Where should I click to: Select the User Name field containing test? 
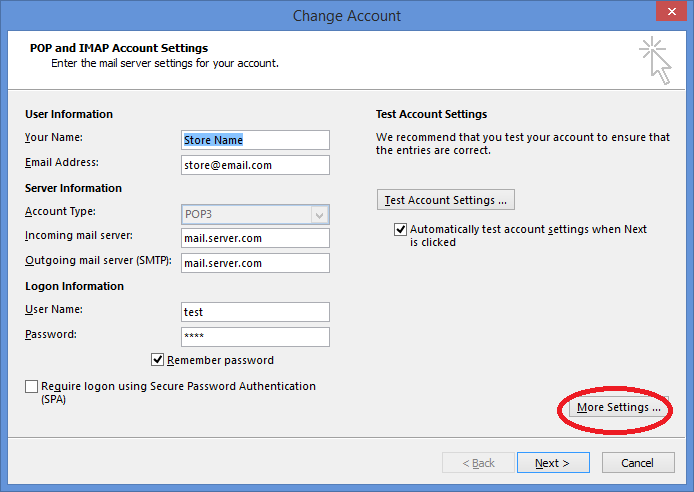[x=255, y=312]
